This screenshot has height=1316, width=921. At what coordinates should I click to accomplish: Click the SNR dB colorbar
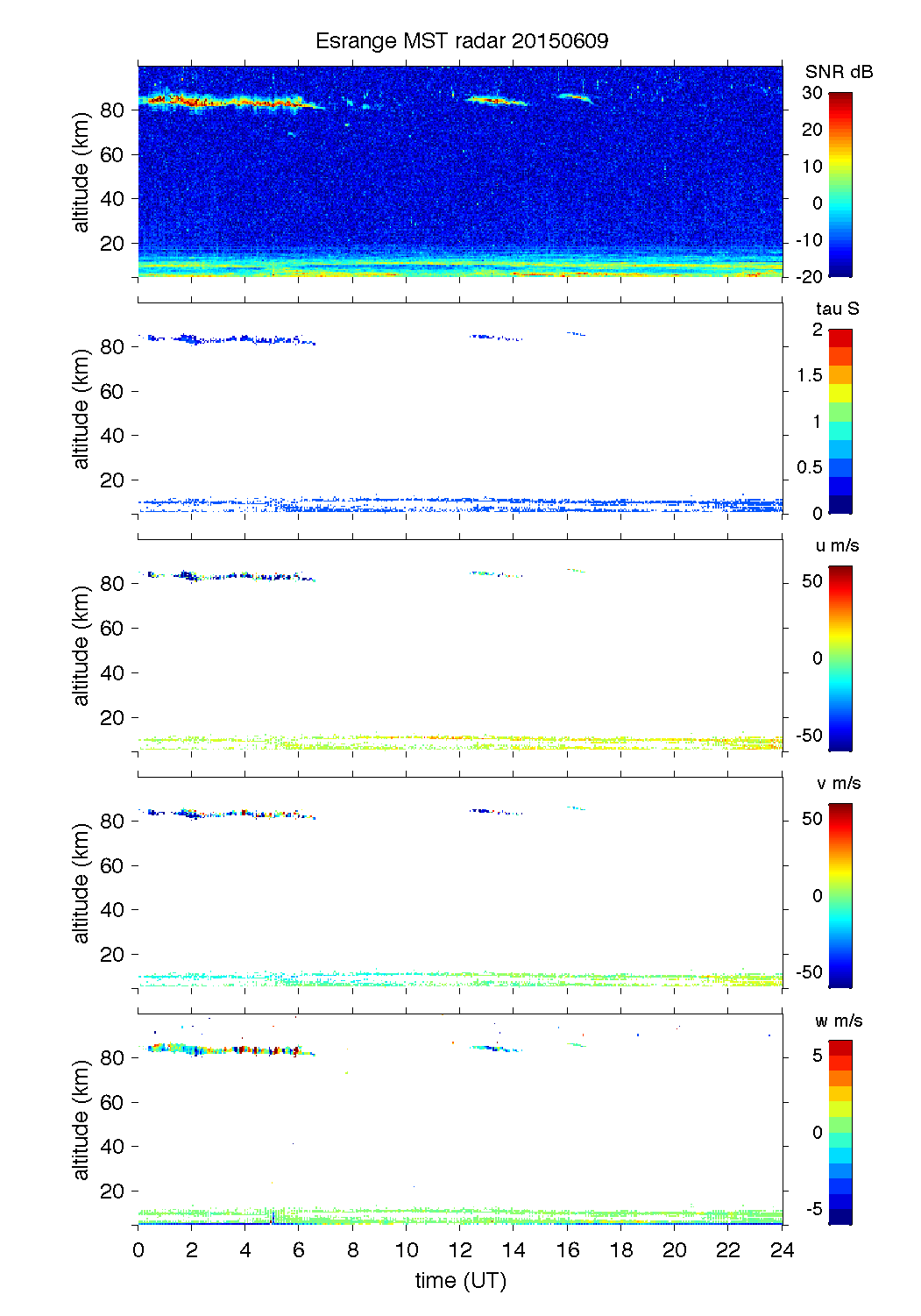click(840, 185)
